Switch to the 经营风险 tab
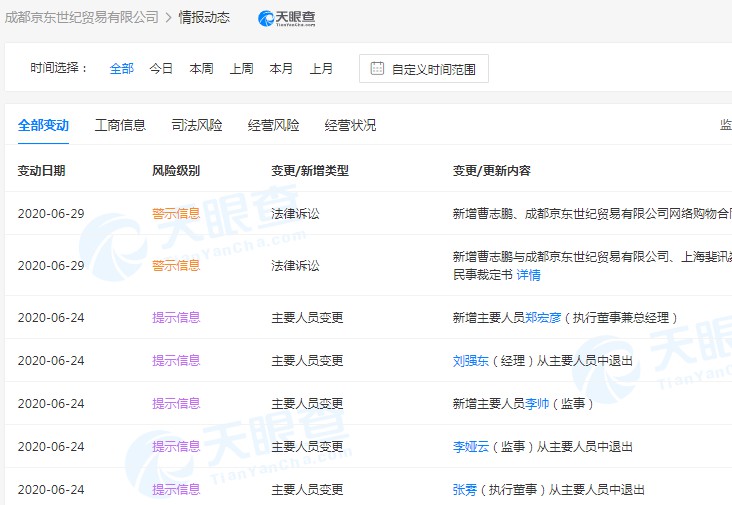The width and height of the screenshot is (732, 505). coord(273,125)
